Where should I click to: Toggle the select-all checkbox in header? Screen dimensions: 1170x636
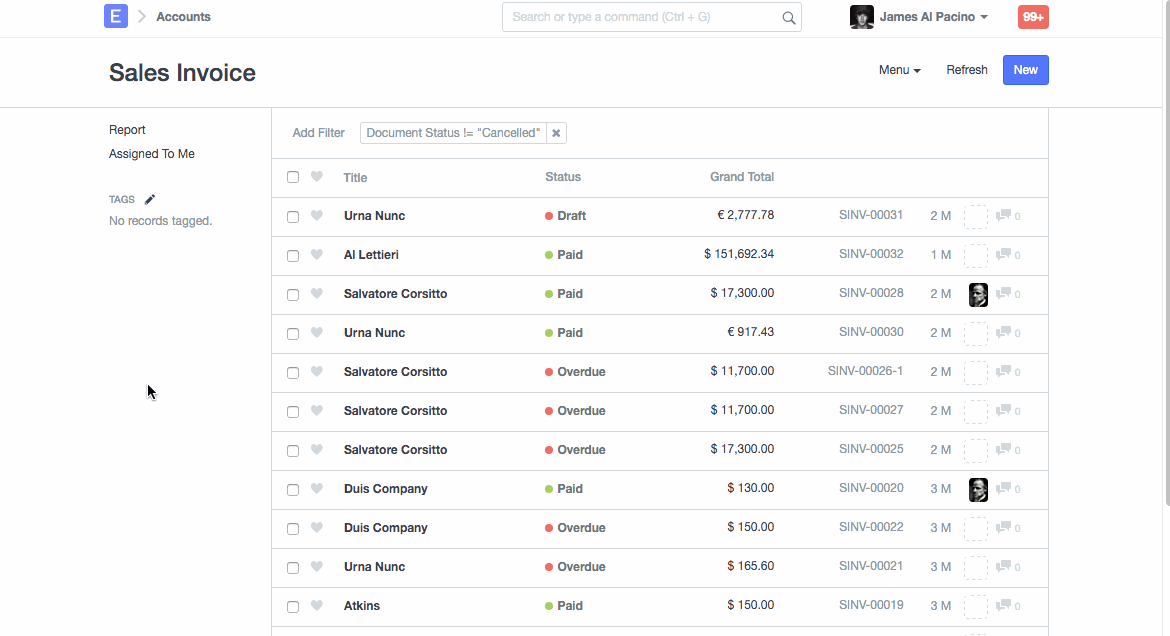293,177
